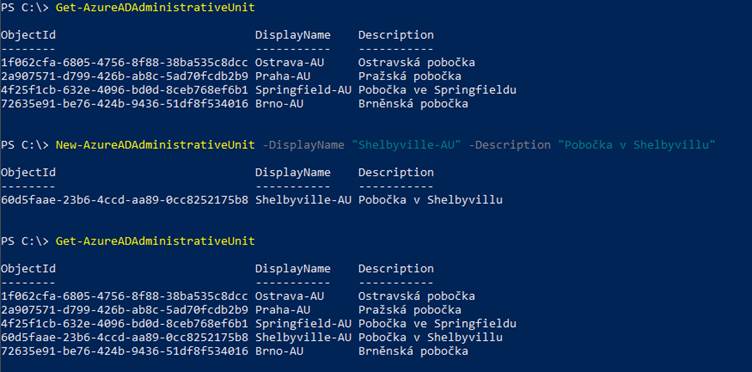This screenshot has height=372, width=752.
Task: Click the first Get-AzureADAdministrativeUnit command
Action: tap(155, 8)
